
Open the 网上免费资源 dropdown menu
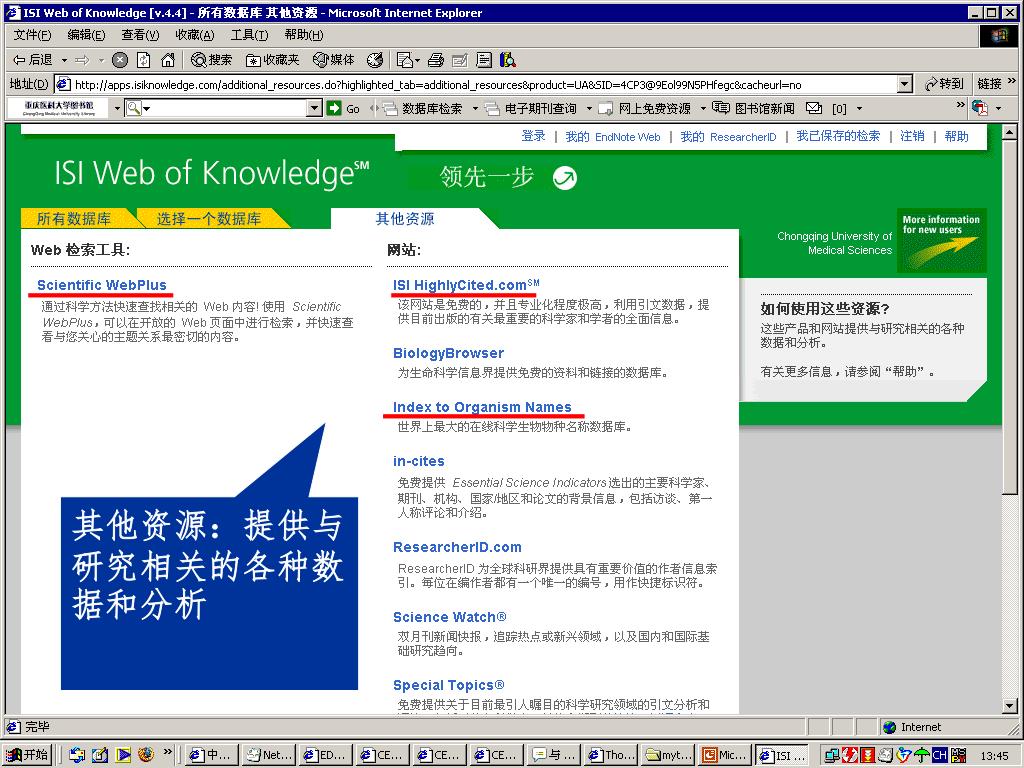point(703,108)
